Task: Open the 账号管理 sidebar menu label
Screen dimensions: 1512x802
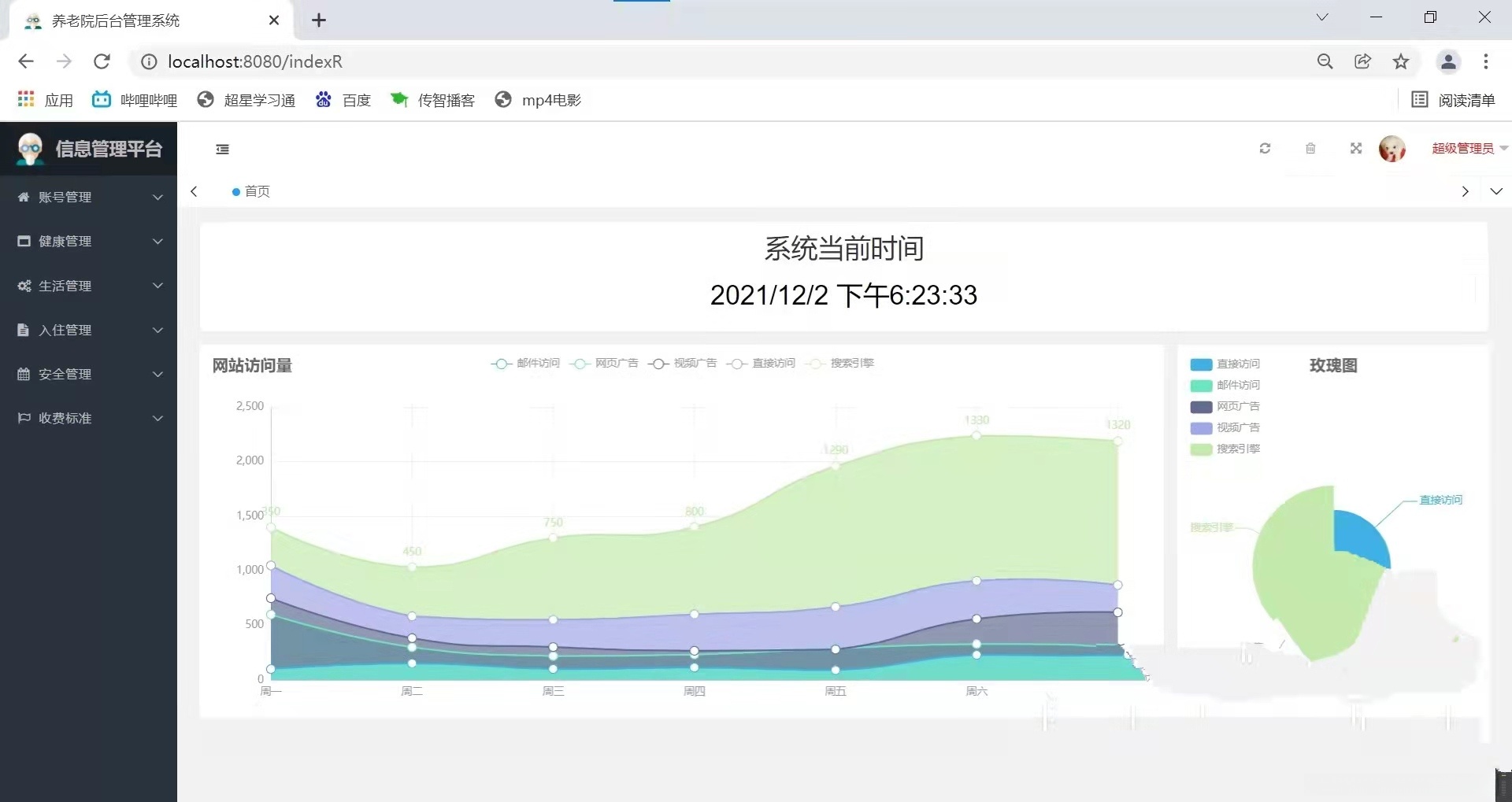Action: (x=65, y=197)
